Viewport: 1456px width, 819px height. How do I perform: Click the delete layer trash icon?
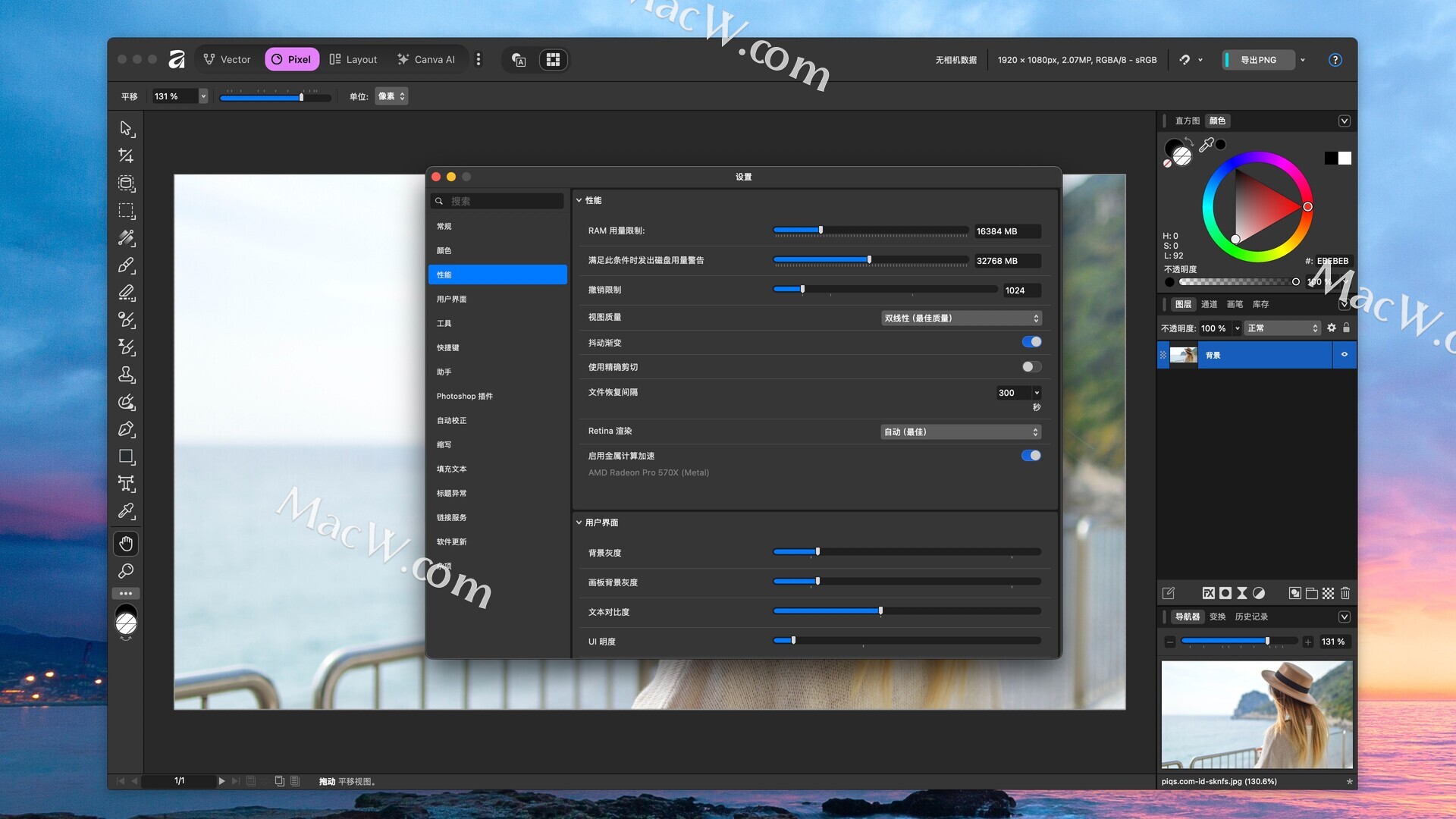pyautogui.click(x=1345, y=593)
